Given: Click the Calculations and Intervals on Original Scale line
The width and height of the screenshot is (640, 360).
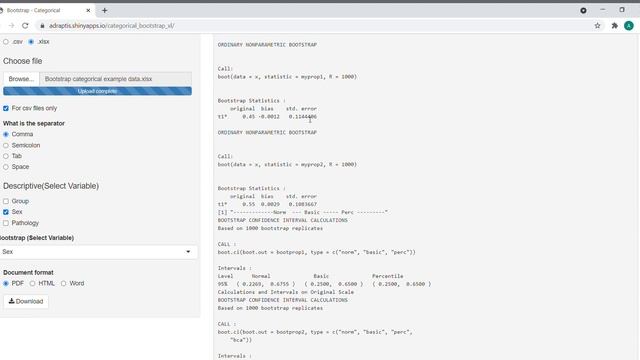Looking at the screenshot, I should click(286, 292).
